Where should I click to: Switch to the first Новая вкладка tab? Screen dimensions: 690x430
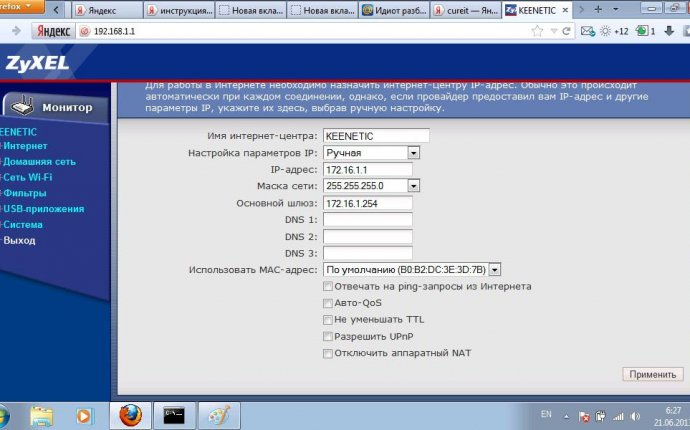(251, 10)
